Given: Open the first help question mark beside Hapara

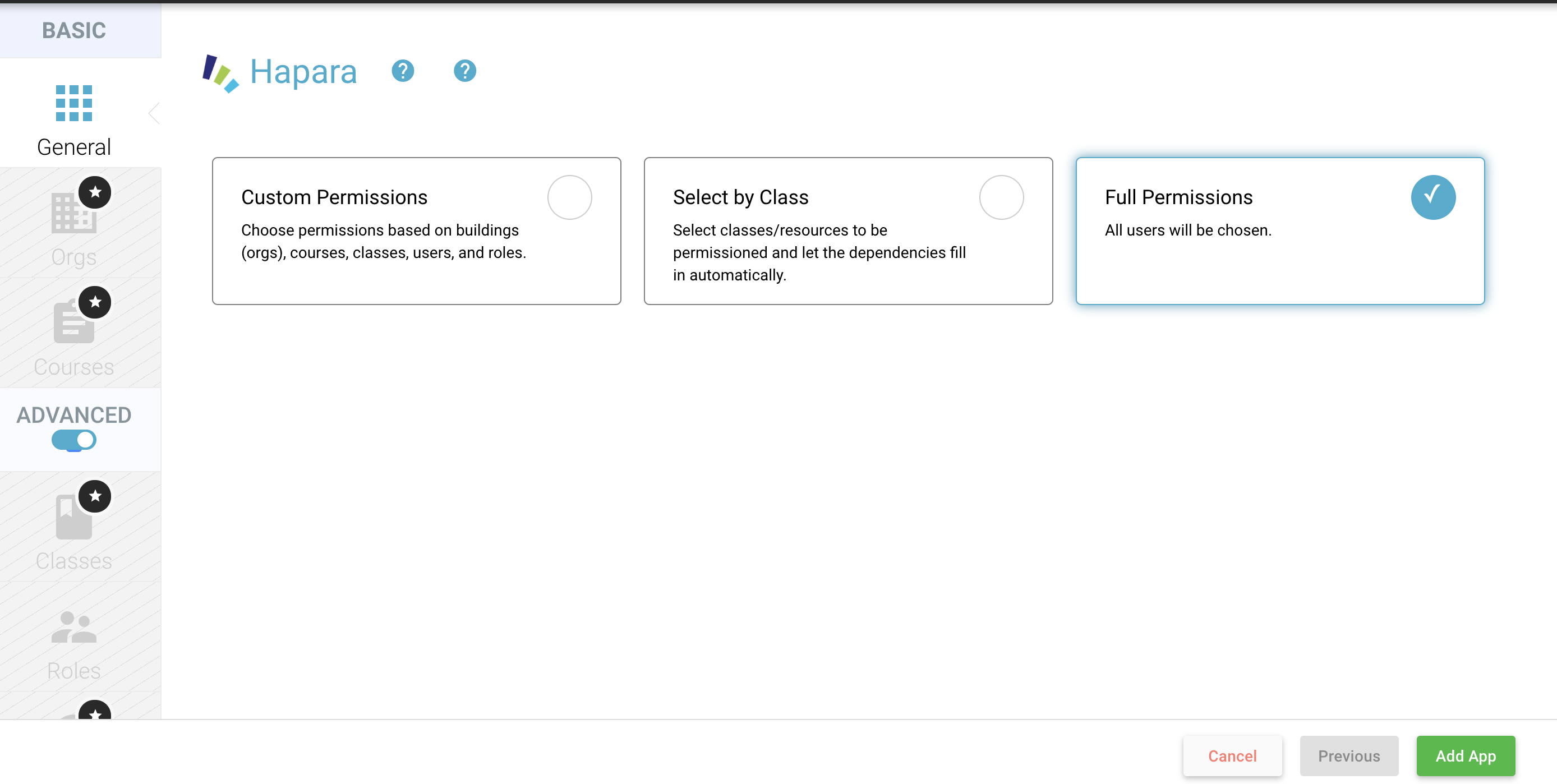Looking at the screenshot, I should pos(403,71).
